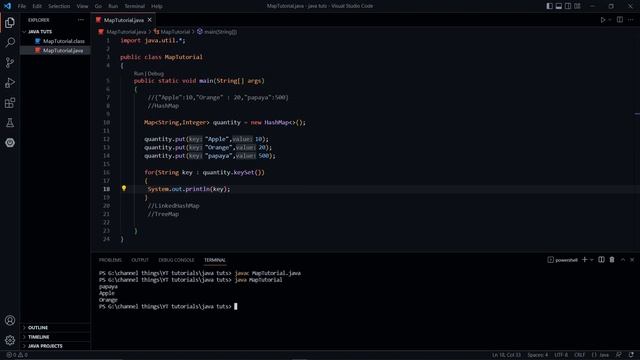This screenshot has height=360, width=640.
Task: Open the terminal launch profile dropdown
Action: (591, 260)
